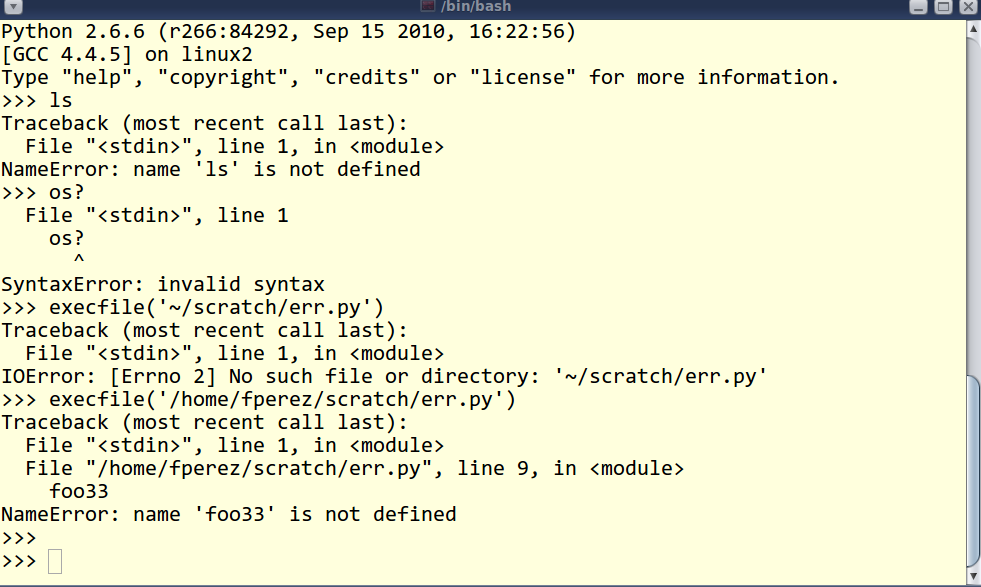Minimize the /bin/bash terminal window
Image resolution: width=981 pixels, height=587 pixels.
(x=918, y=7)
